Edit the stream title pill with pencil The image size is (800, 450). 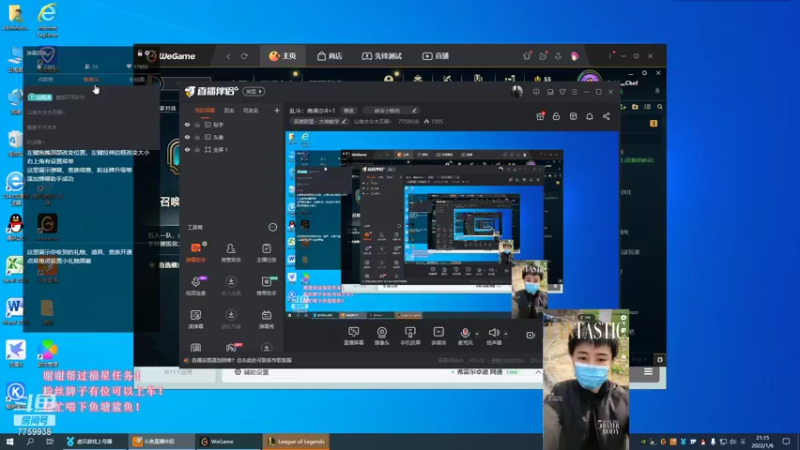(391, 110)
